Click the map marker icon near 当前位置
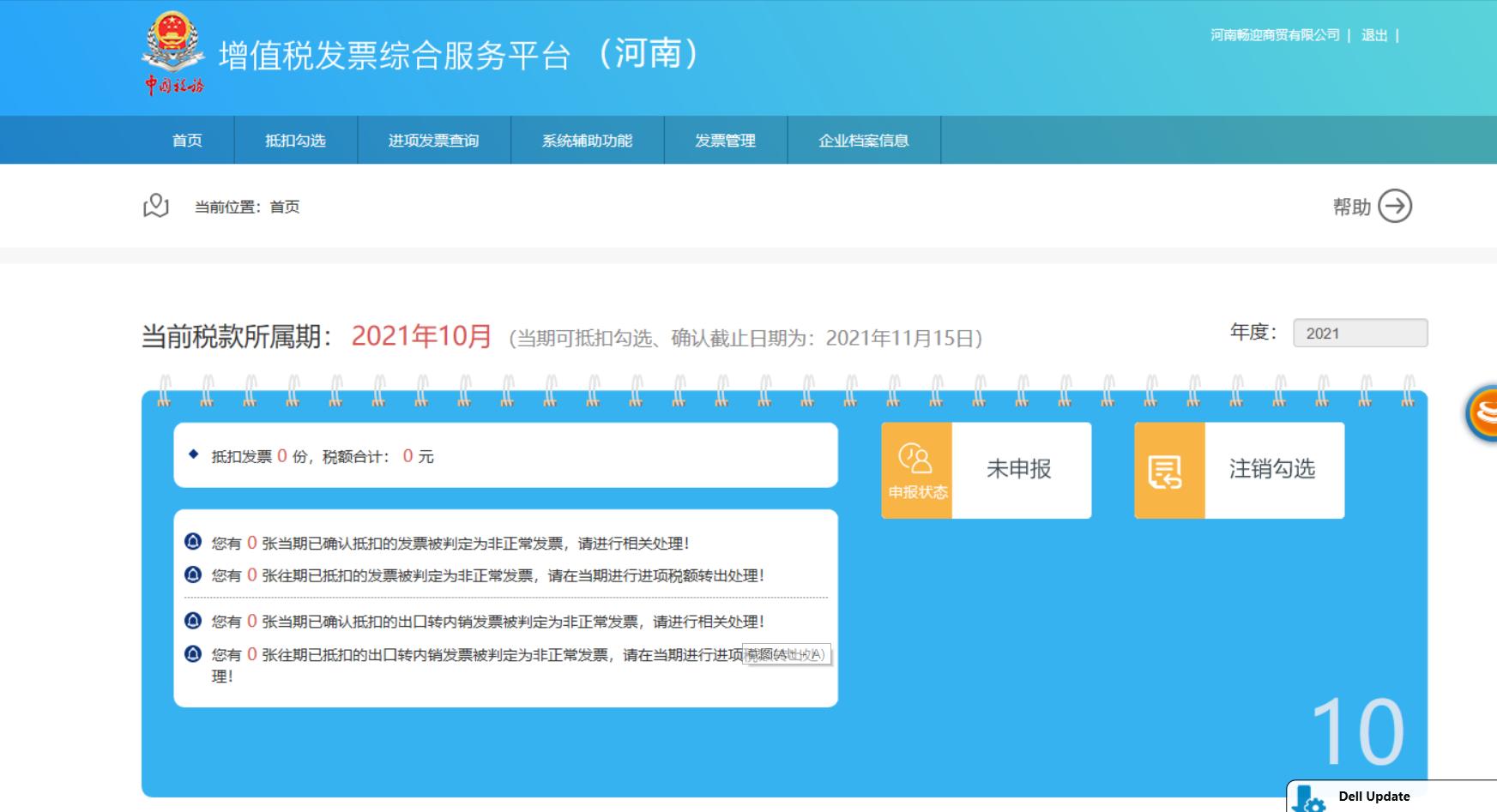 coord(156,206)
